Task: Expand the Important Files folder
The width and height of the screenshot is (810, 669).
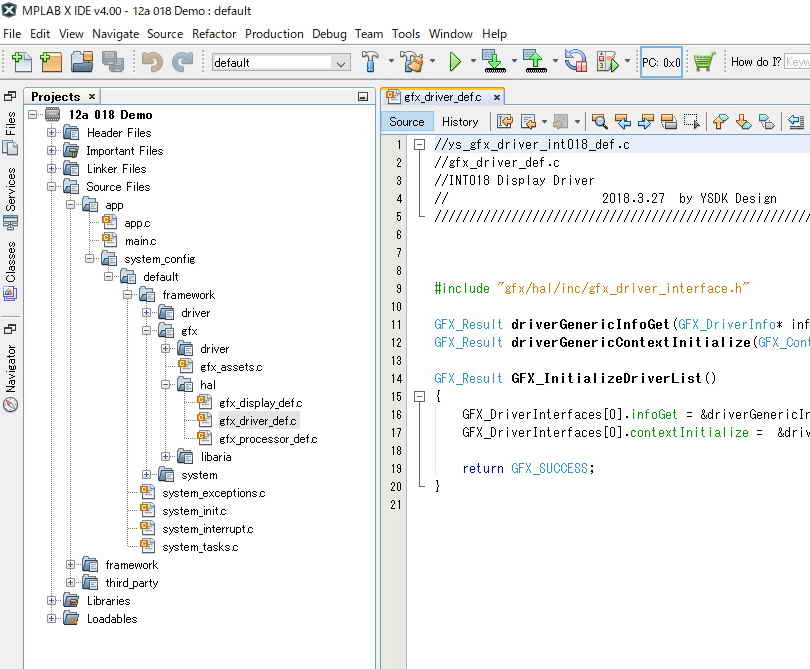Action: (x=52, y=151)
